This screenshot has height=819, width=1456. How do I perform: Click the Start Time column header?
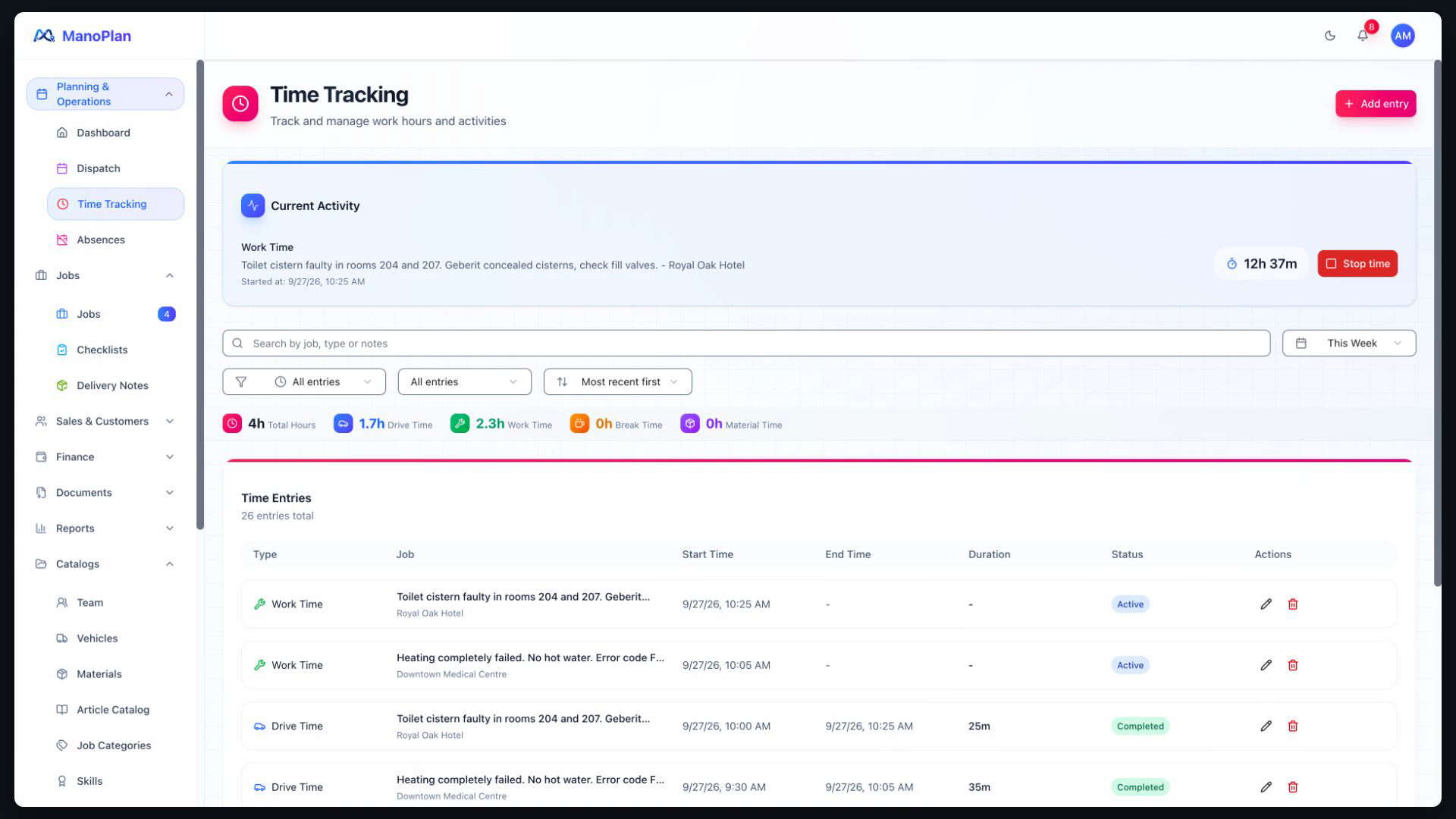(x=708, y=554)
